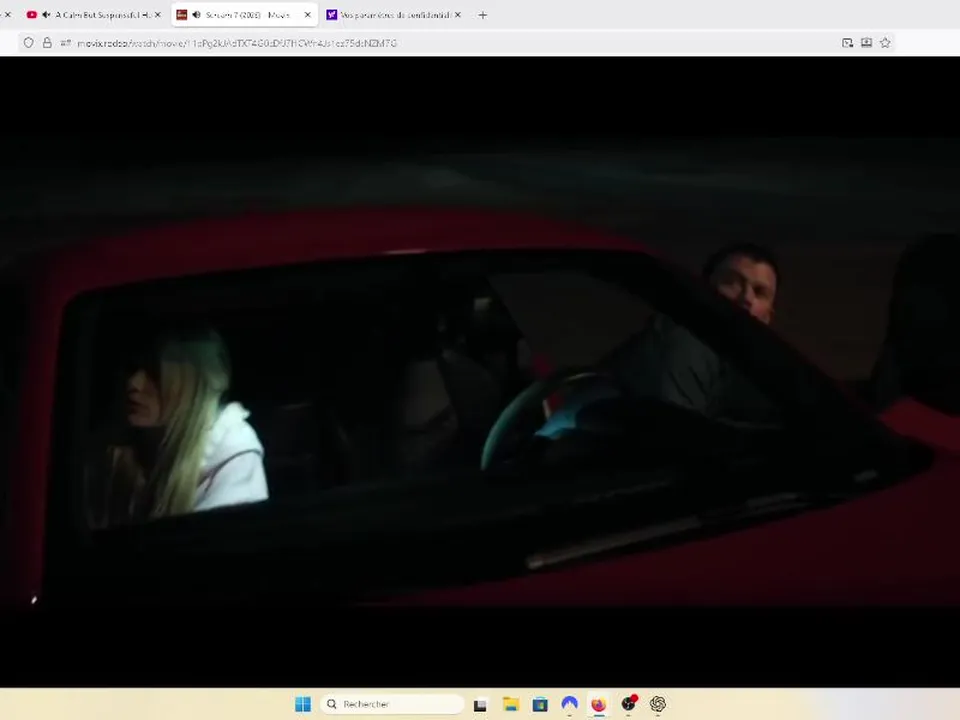Viewport: 960px width, 720px height.
Task: Open Microsoft Store from the taskbar
Action: (540, 704)
